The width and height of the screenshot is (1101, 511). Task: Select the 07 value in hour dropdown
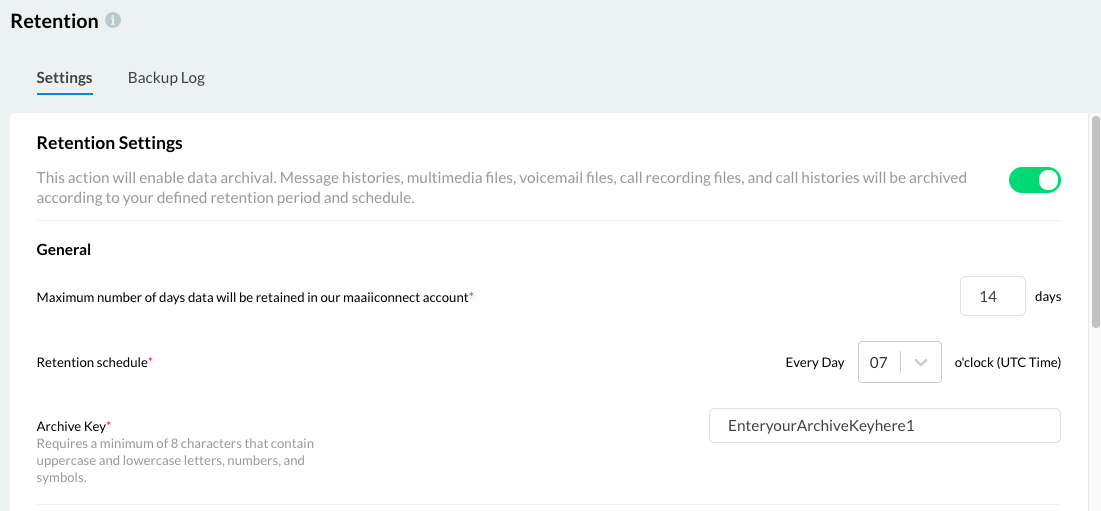[878, 363]
